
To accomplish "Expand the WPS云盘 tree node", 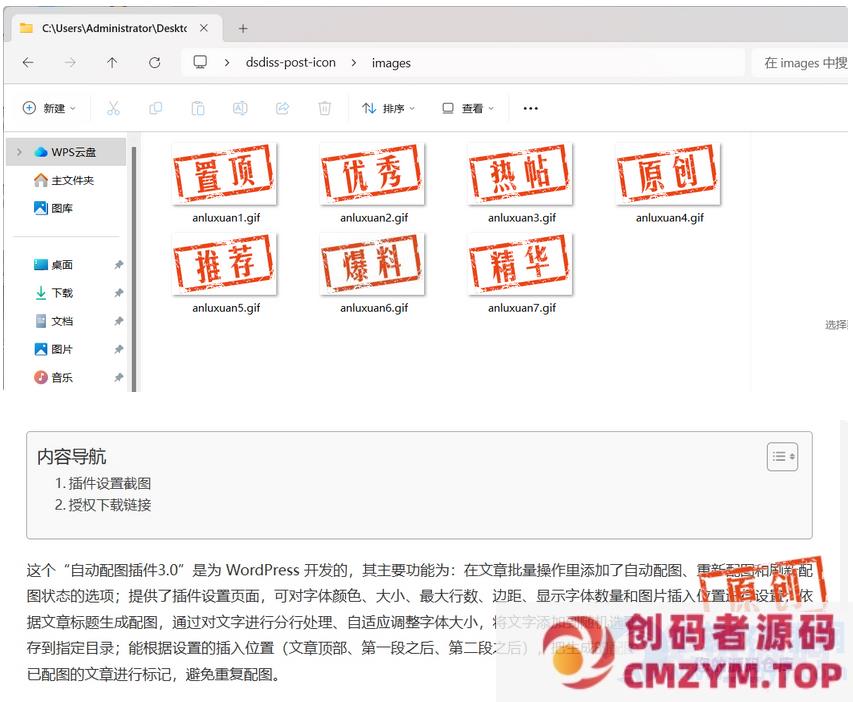I will [19, 152].
